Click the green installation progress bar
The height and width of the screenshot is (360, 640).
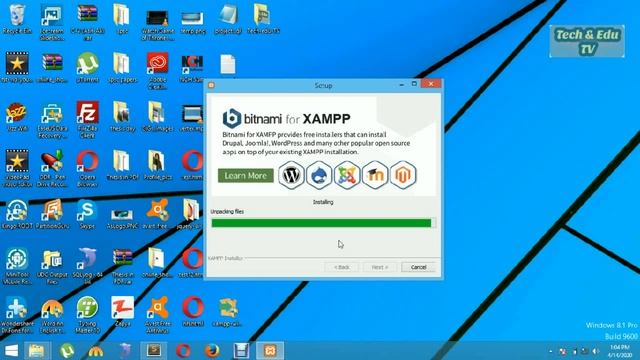tap(323, 223)
